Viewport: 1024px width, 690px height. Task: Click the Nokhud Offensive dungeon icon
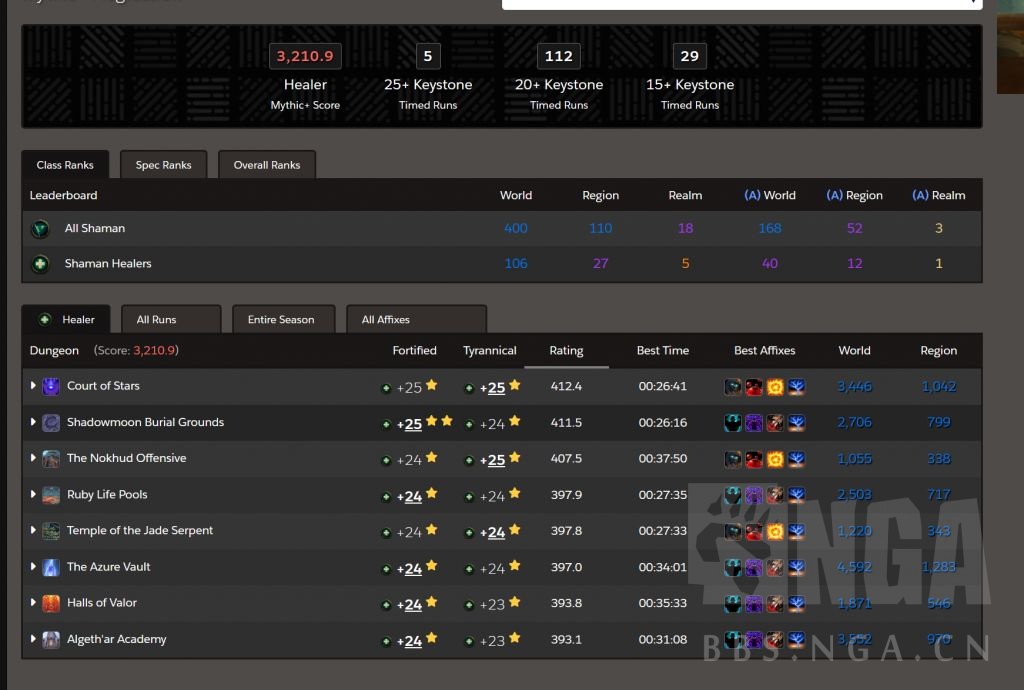click(x=51, y=459)
